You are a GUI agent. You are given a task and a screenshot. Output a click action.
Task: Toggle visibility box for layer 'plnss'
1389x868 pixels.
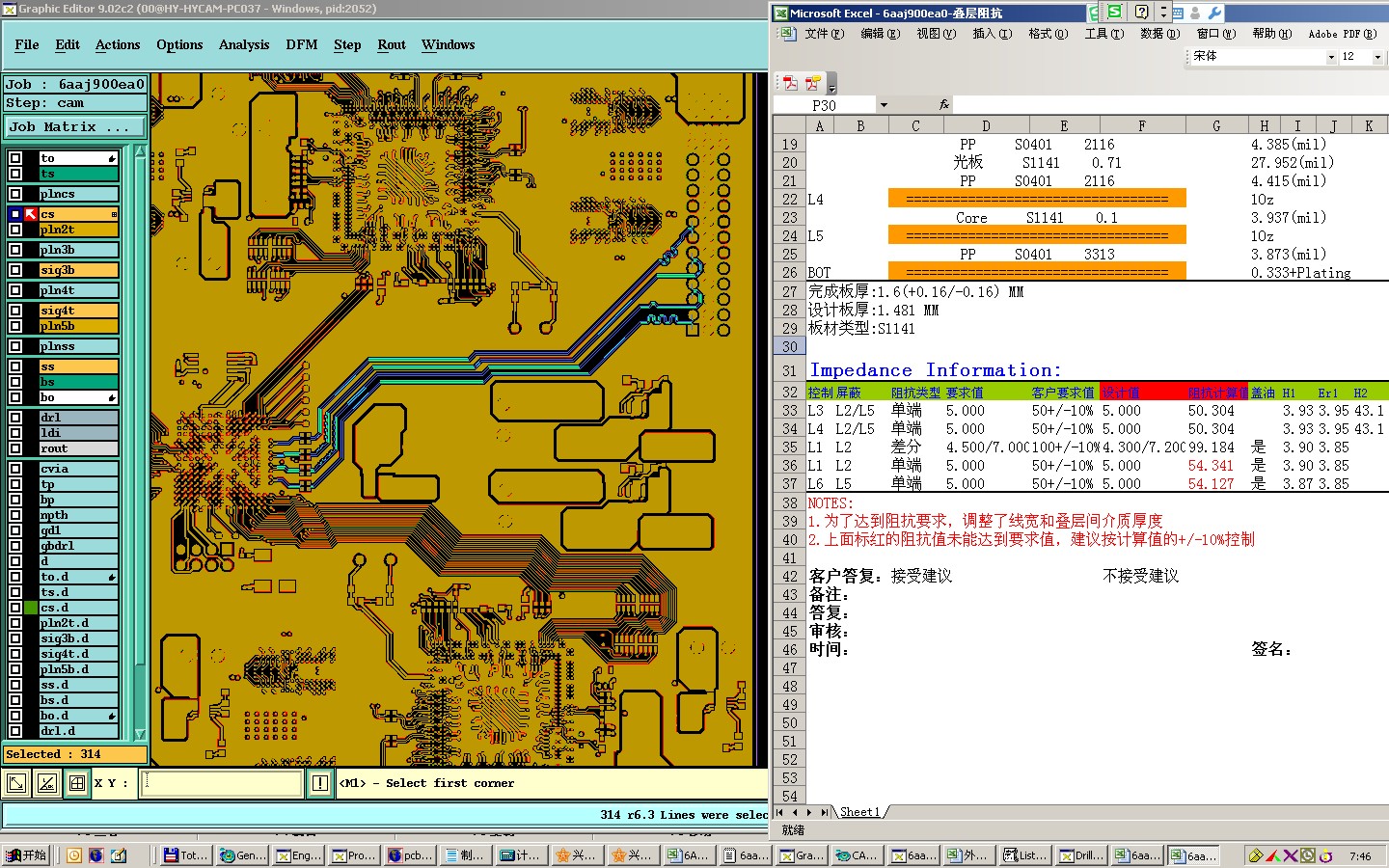point(15,346)
